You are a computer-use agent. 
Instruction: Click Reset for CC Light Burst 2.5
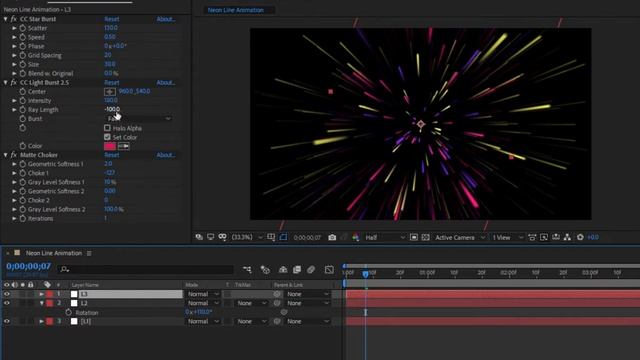[x=111, y=82]
